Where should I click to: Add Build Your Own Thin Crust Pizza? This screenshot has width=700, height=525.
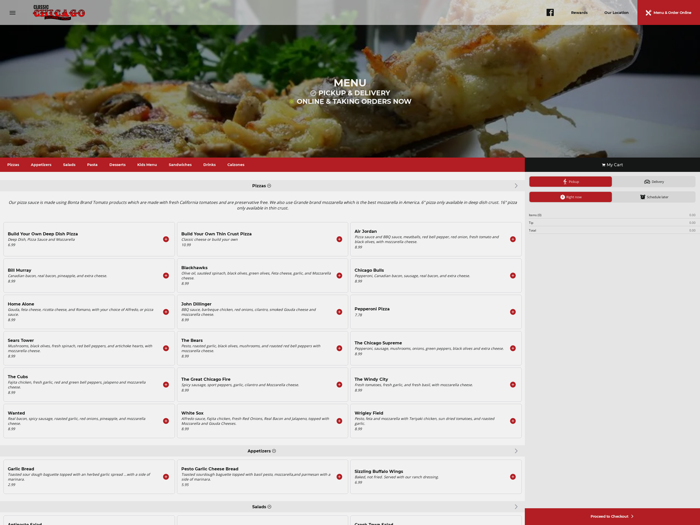pyautogui.click(x=339, y=239)
